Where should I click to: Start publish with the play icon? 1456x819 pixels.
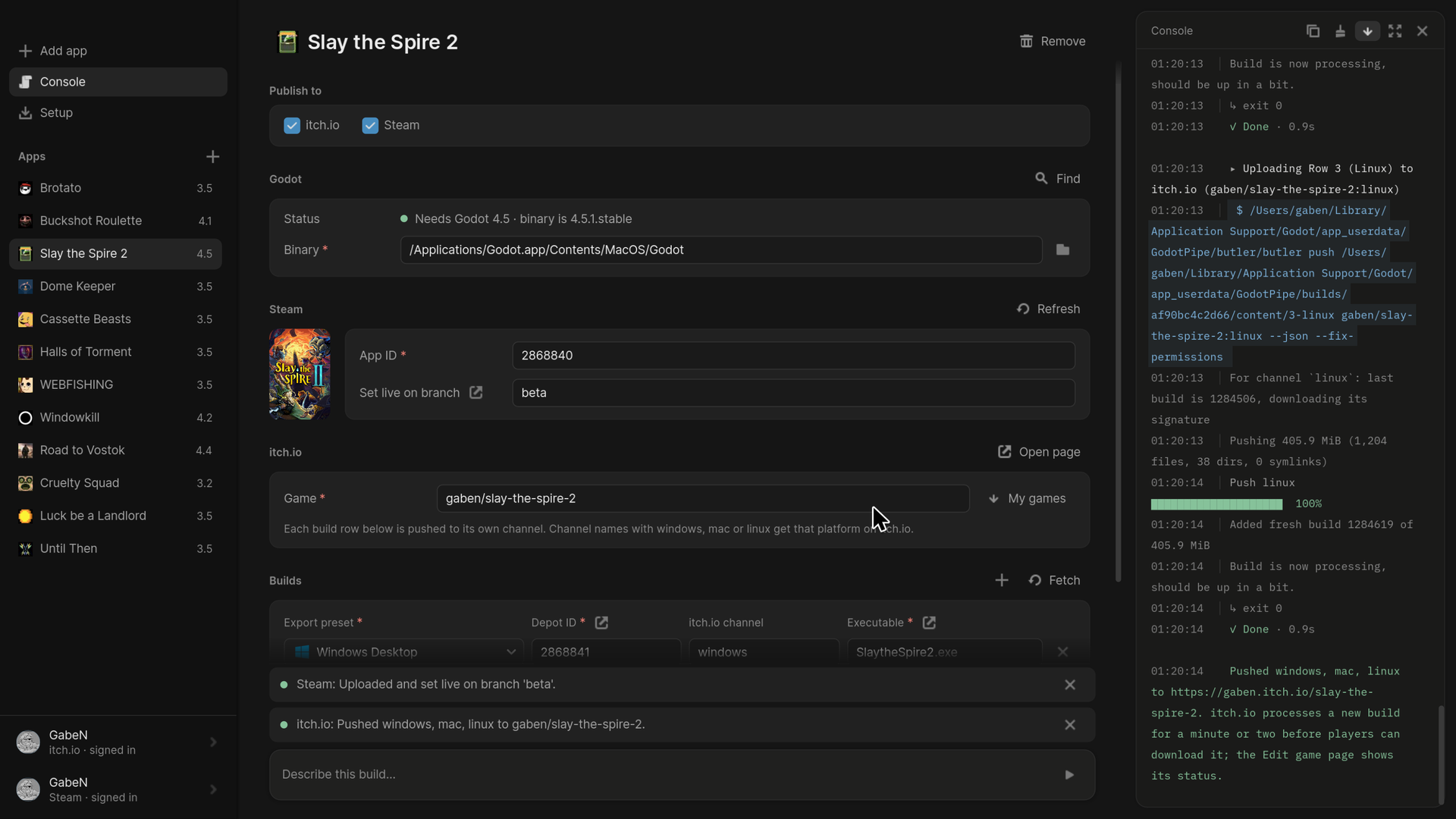[x=1069, y=775]
